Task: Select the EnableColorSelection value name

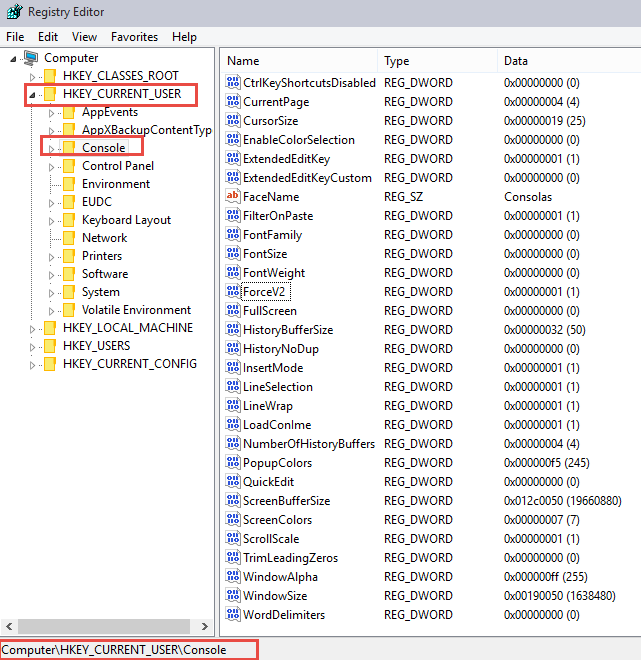Action: [x=299, y=140]
